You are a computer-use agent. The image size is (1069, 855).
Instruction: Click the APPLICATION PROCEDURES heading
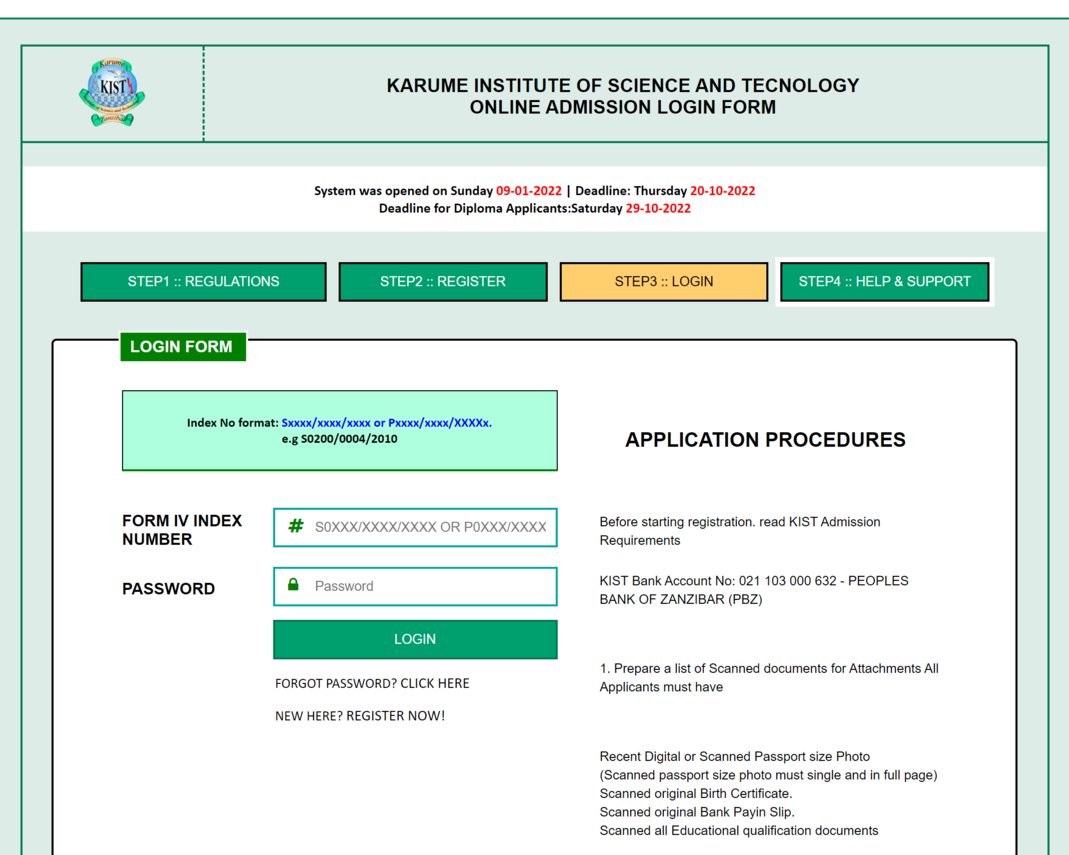[x=765, y=440]
